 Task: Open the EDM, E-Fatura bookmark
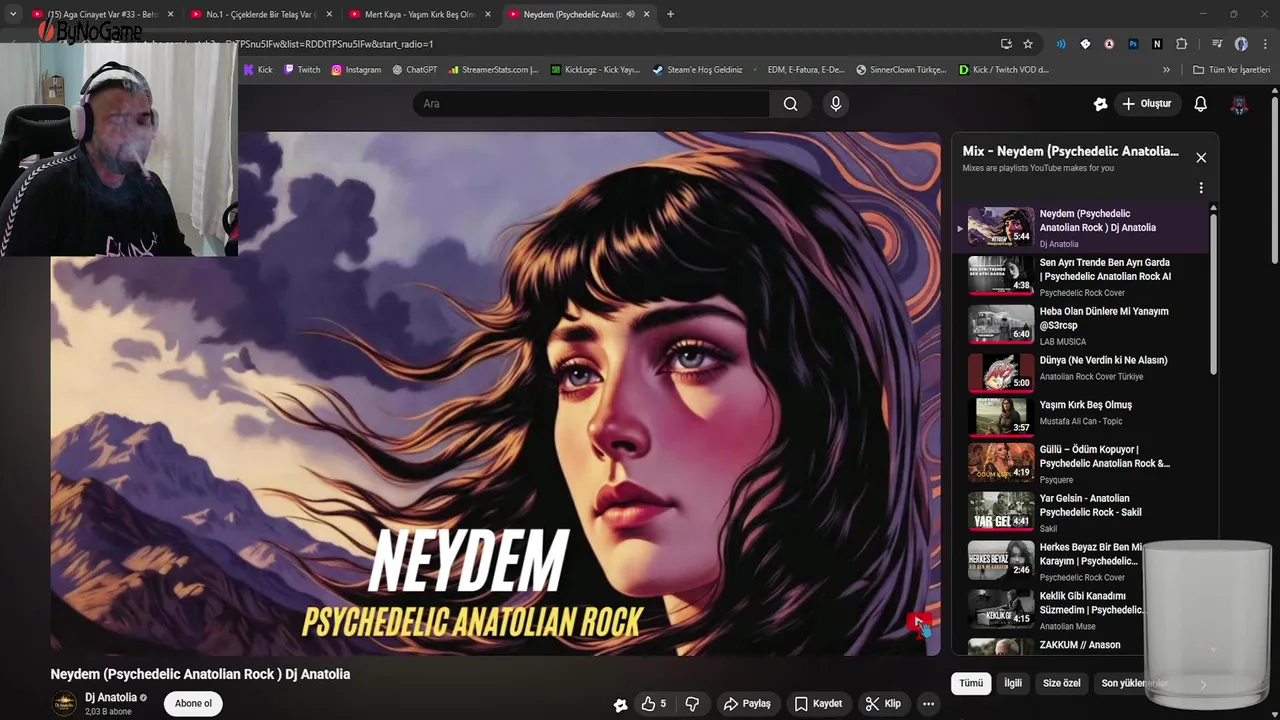click(x=798, y=70)
